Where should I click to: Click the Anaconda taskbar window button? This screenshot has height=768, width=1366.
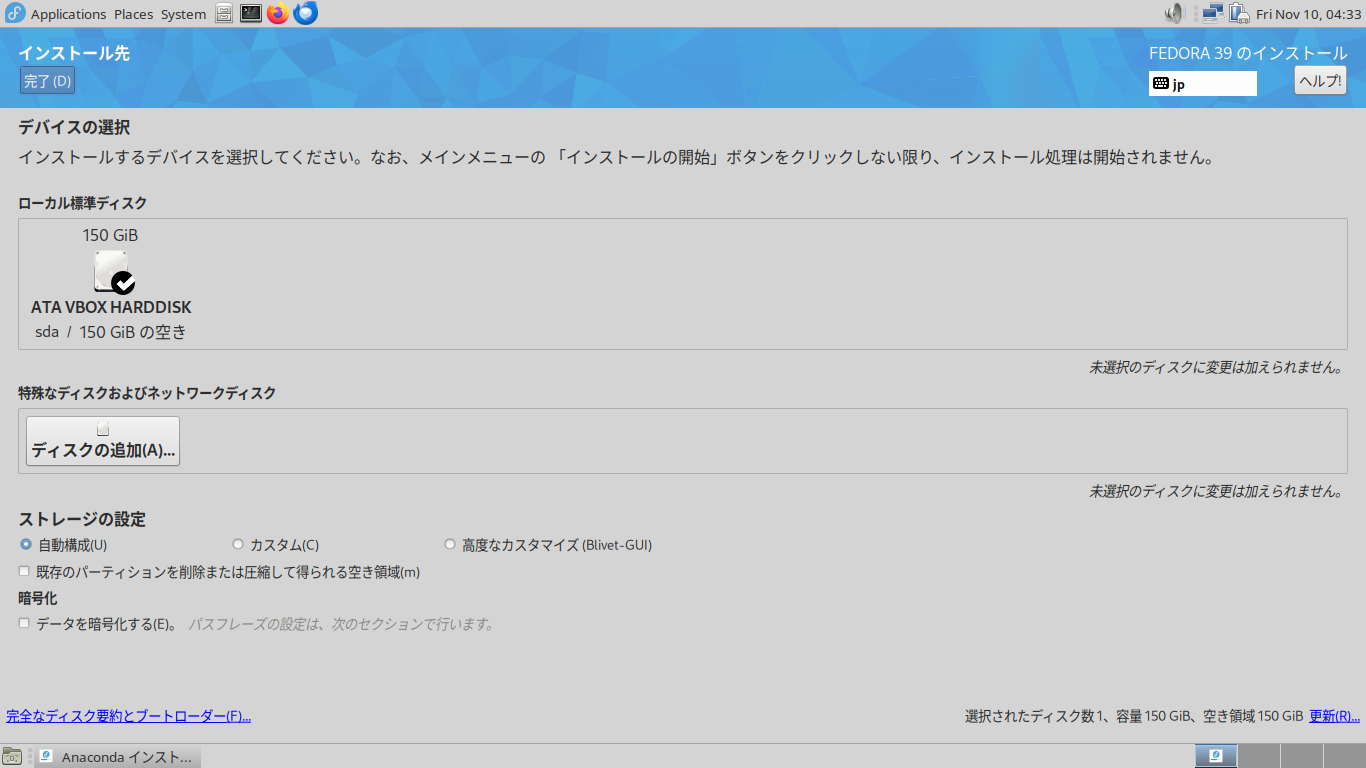click(118, 757)
